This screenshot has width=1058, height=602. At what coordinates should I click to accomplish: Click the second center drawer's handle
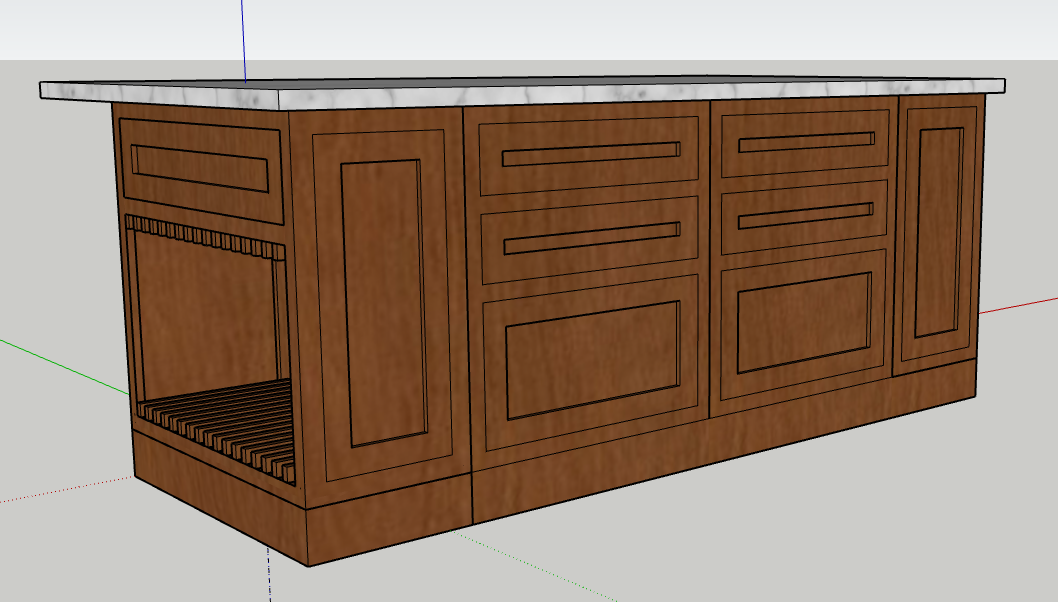(x=590, y=239)
